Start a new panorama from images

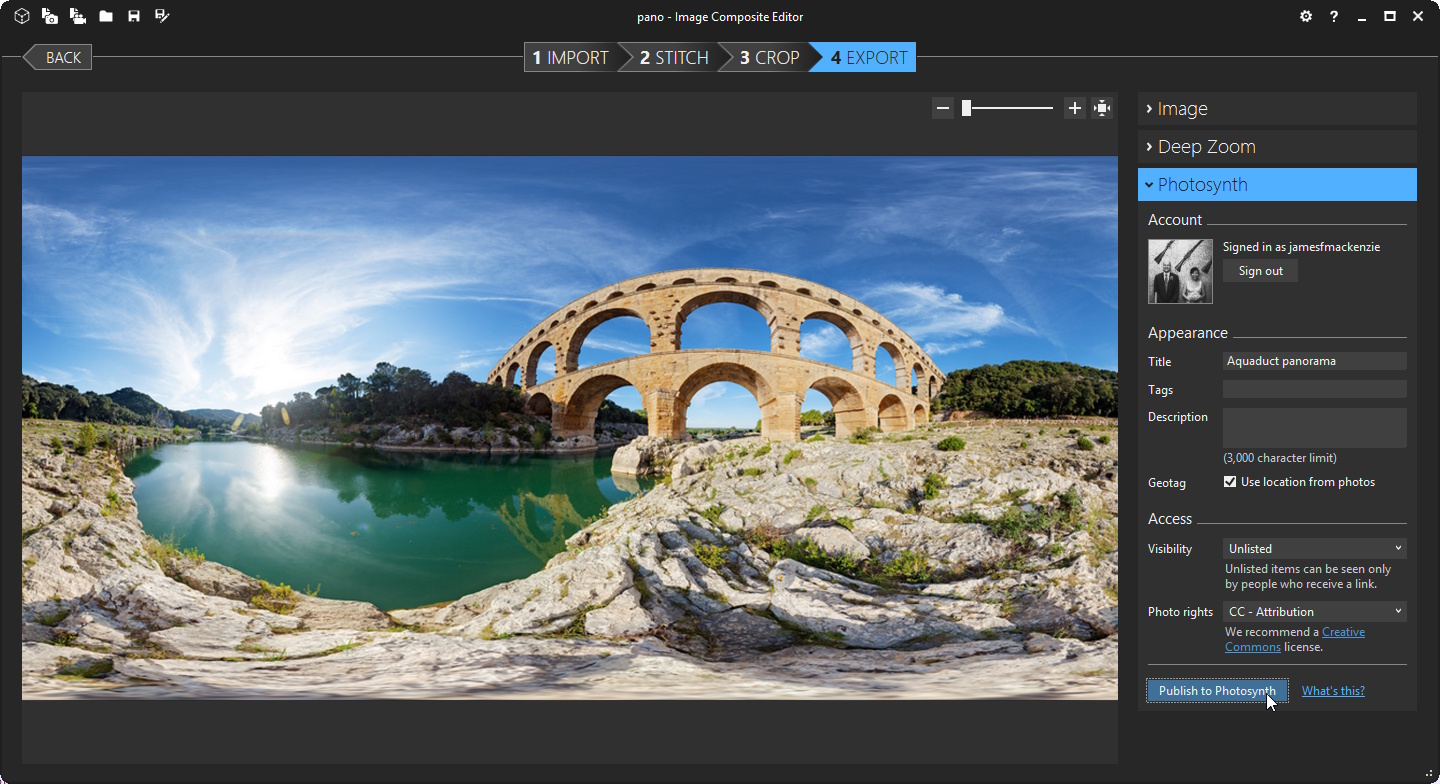click(x=47, y=16)
